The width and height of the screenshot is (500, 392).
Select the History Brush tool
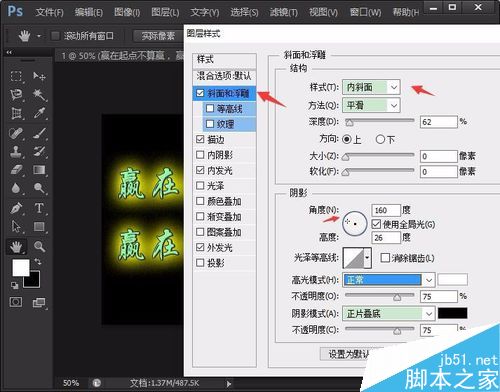click(39, 152)
